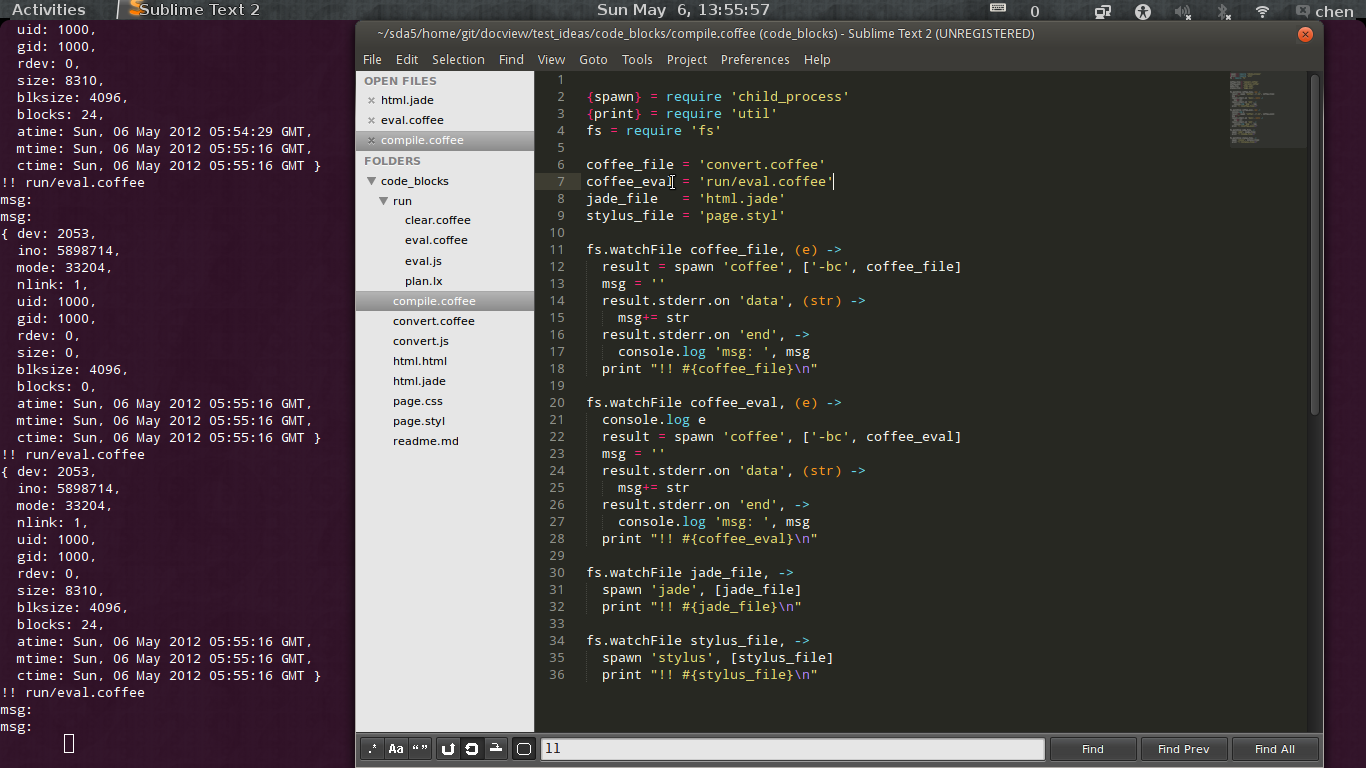
Task: Collapse the code_blocks folder
Action: click(371, 181)
